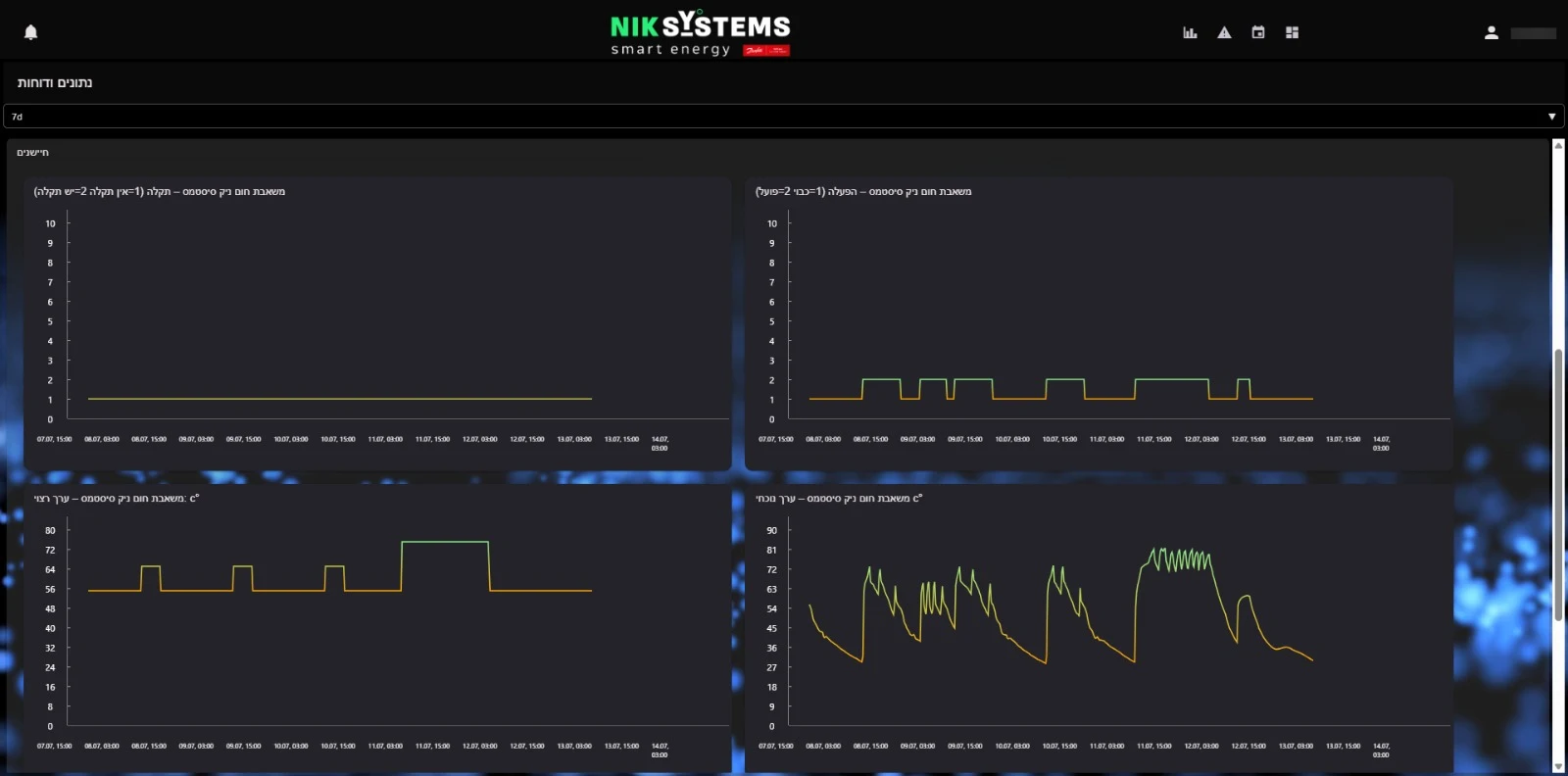Viewport: 1568px width, 776px height.
Task: Click the נתונים ודוחות page heading
Action: click(55, 83)
